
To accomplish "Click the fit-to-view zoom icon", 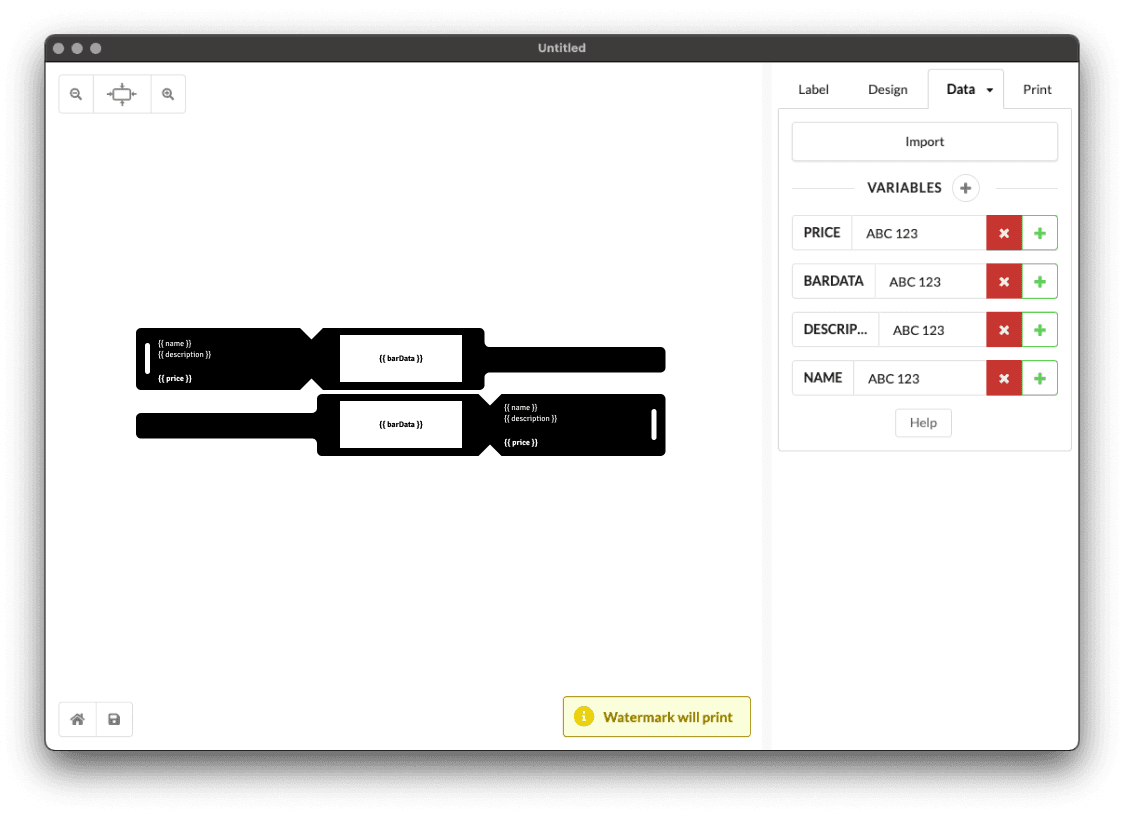I will (x=122, y=94).
